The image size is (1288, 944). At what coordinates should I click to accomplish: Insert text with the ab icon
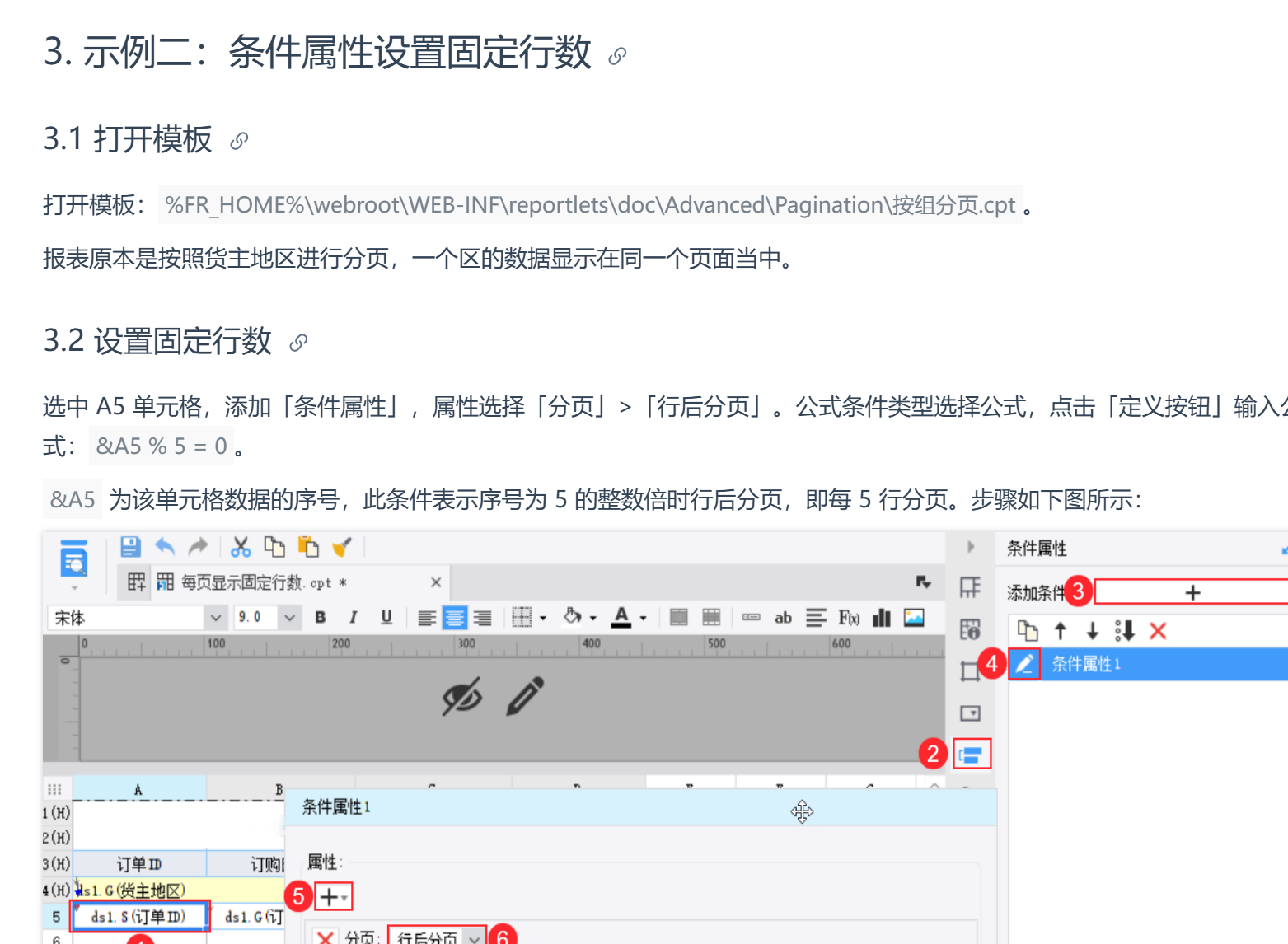[783, 617]
